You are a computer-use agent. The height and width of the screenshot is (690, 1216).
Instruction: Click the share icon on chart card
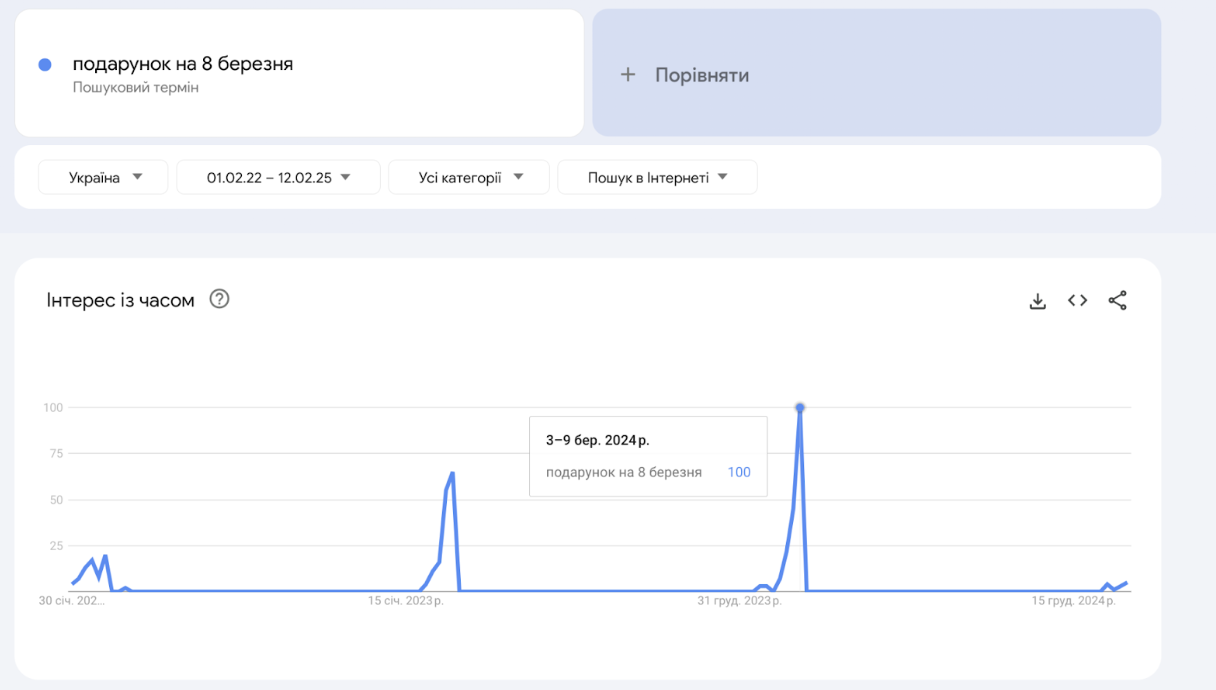[1117, 300]
